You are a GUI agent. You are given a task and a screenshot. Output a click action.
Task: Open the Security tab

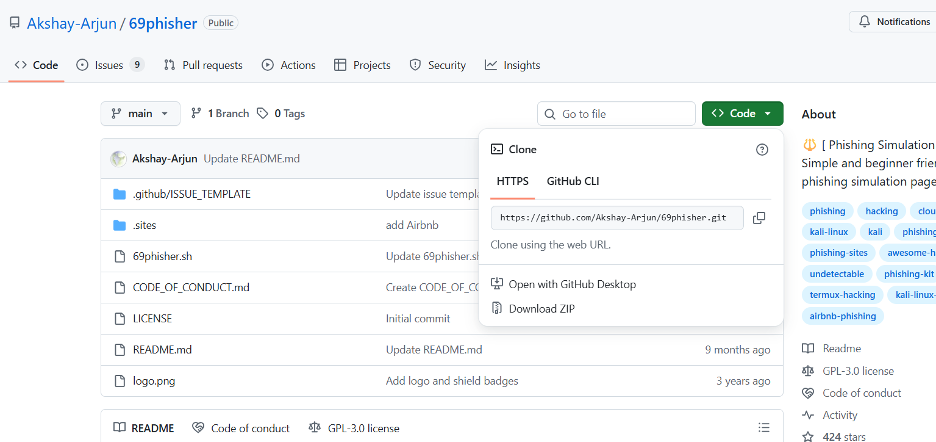point(438,65)
